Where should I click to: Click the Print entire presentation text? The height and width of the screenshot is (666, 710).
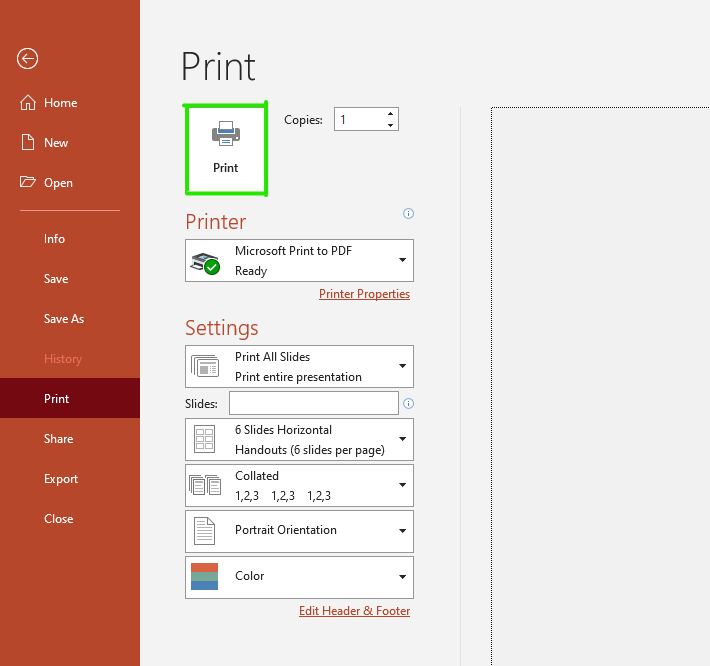(298, 377)
